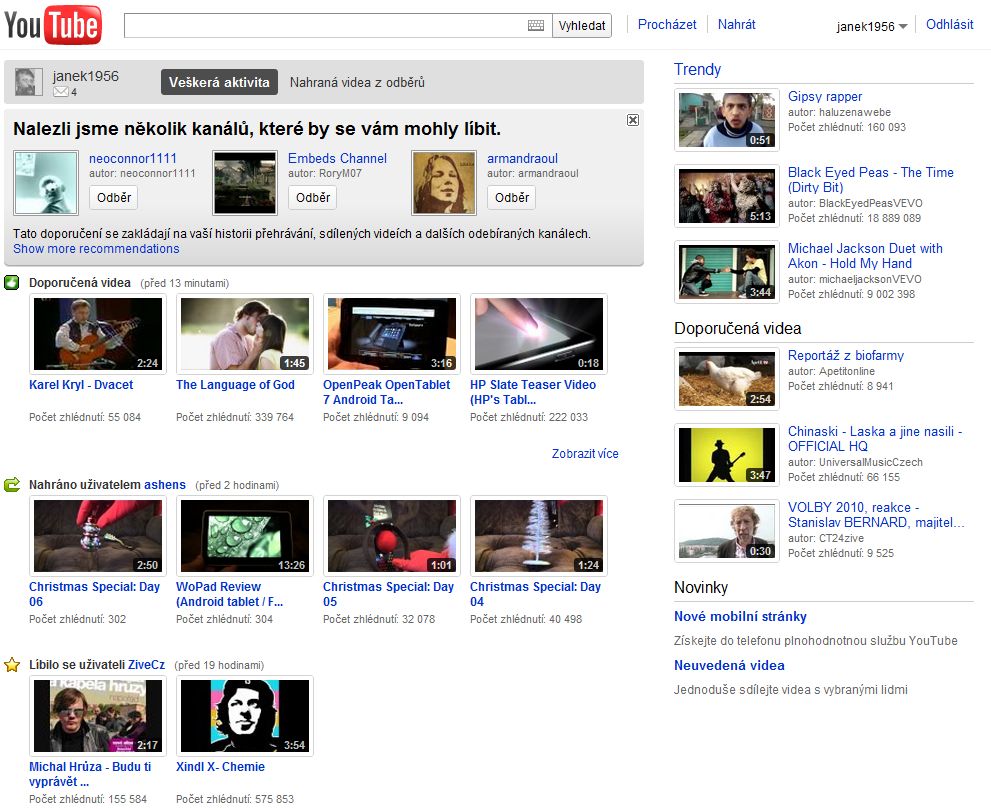Screen dimensions: 991x809
Task: Open Embeds Channel avatar image
Action: pos(245,183)
